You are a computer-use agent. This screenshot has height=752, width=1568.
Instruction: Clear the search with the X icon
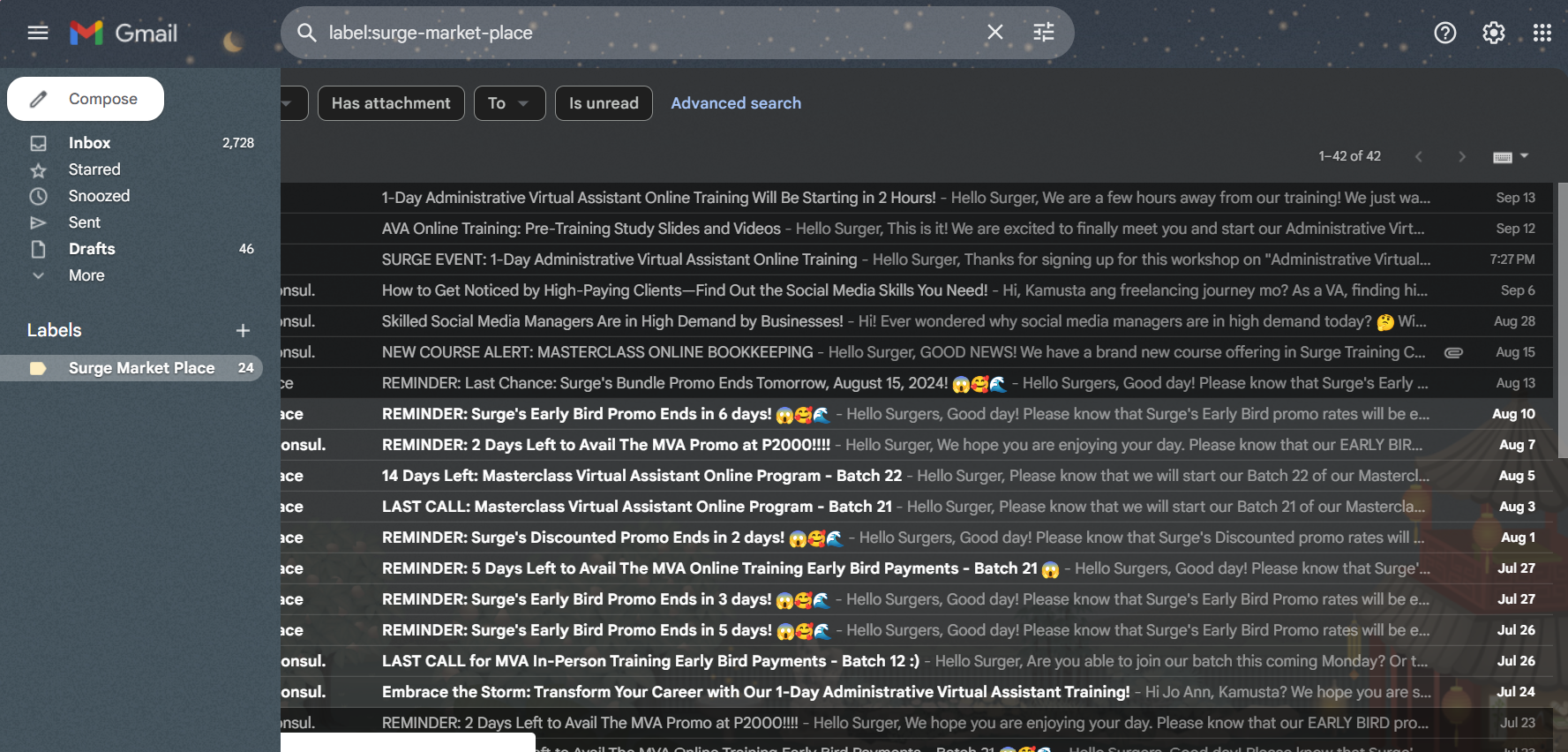[x=994, y=33]
